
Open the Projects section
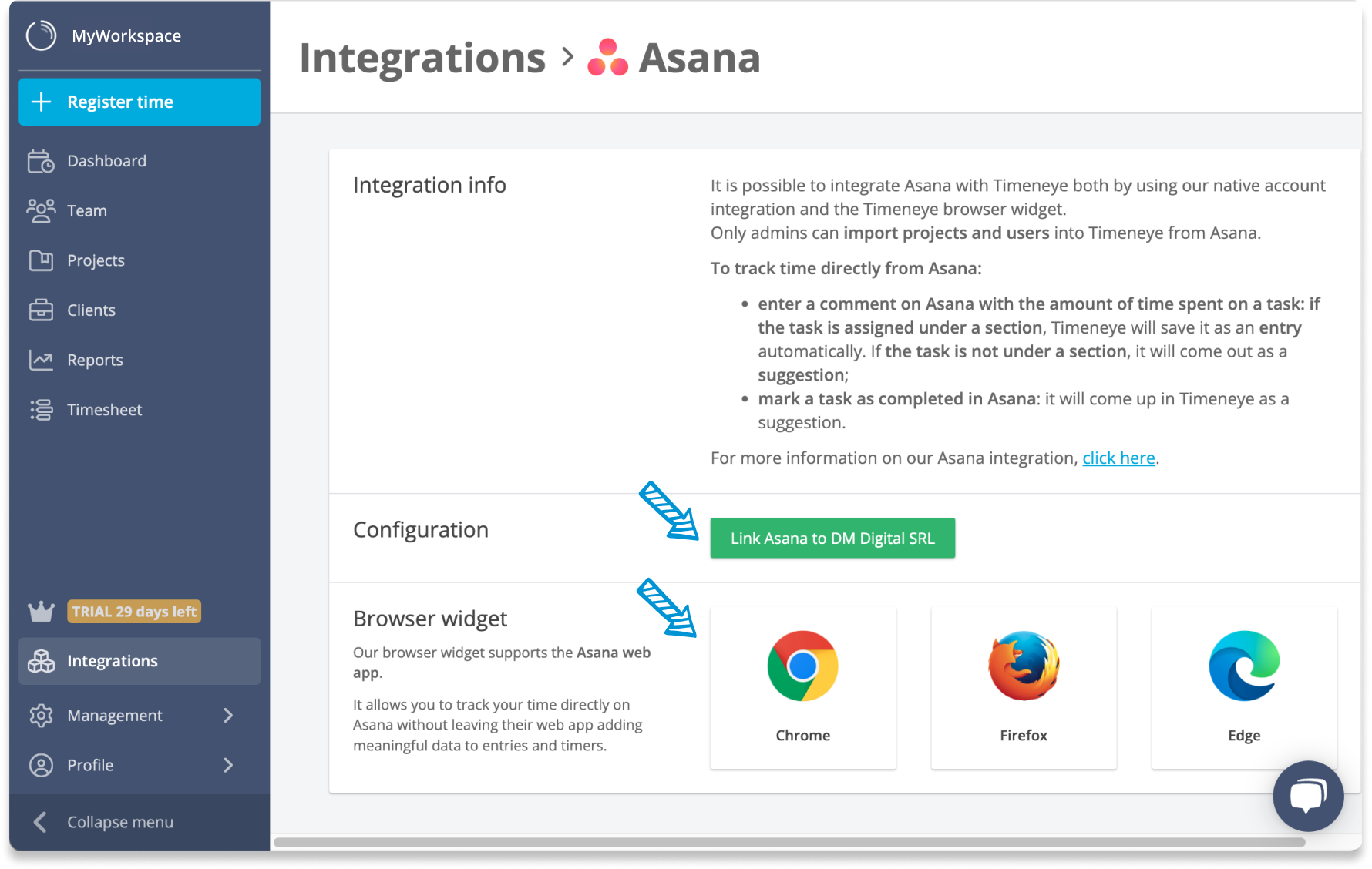click(x=140, y=260)
